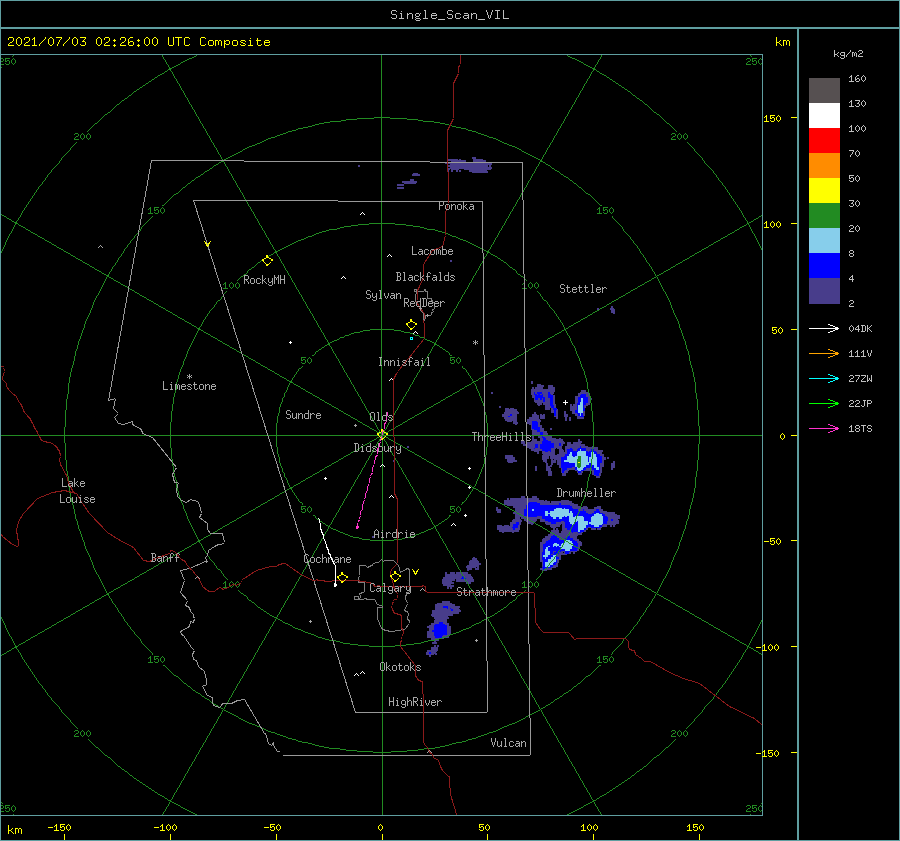
Task: Click the Vulcan label
Action: click(508, 743)
